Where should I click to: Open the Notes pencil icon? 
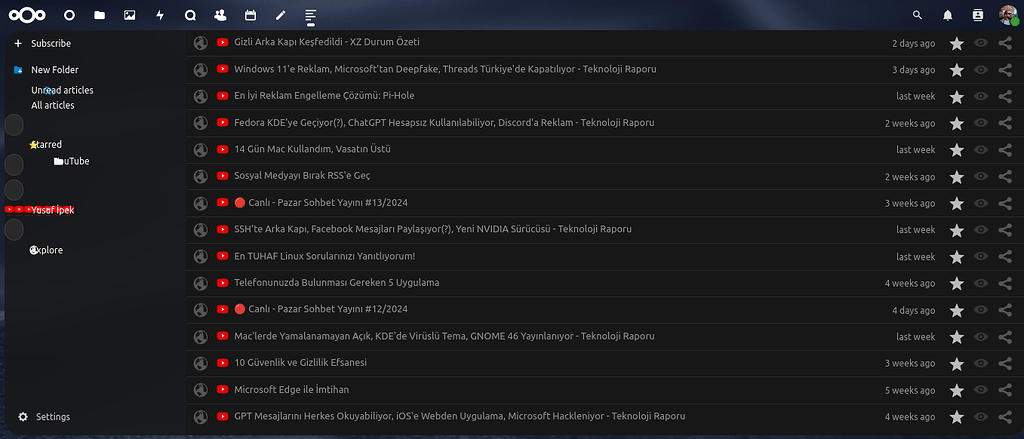281,15
